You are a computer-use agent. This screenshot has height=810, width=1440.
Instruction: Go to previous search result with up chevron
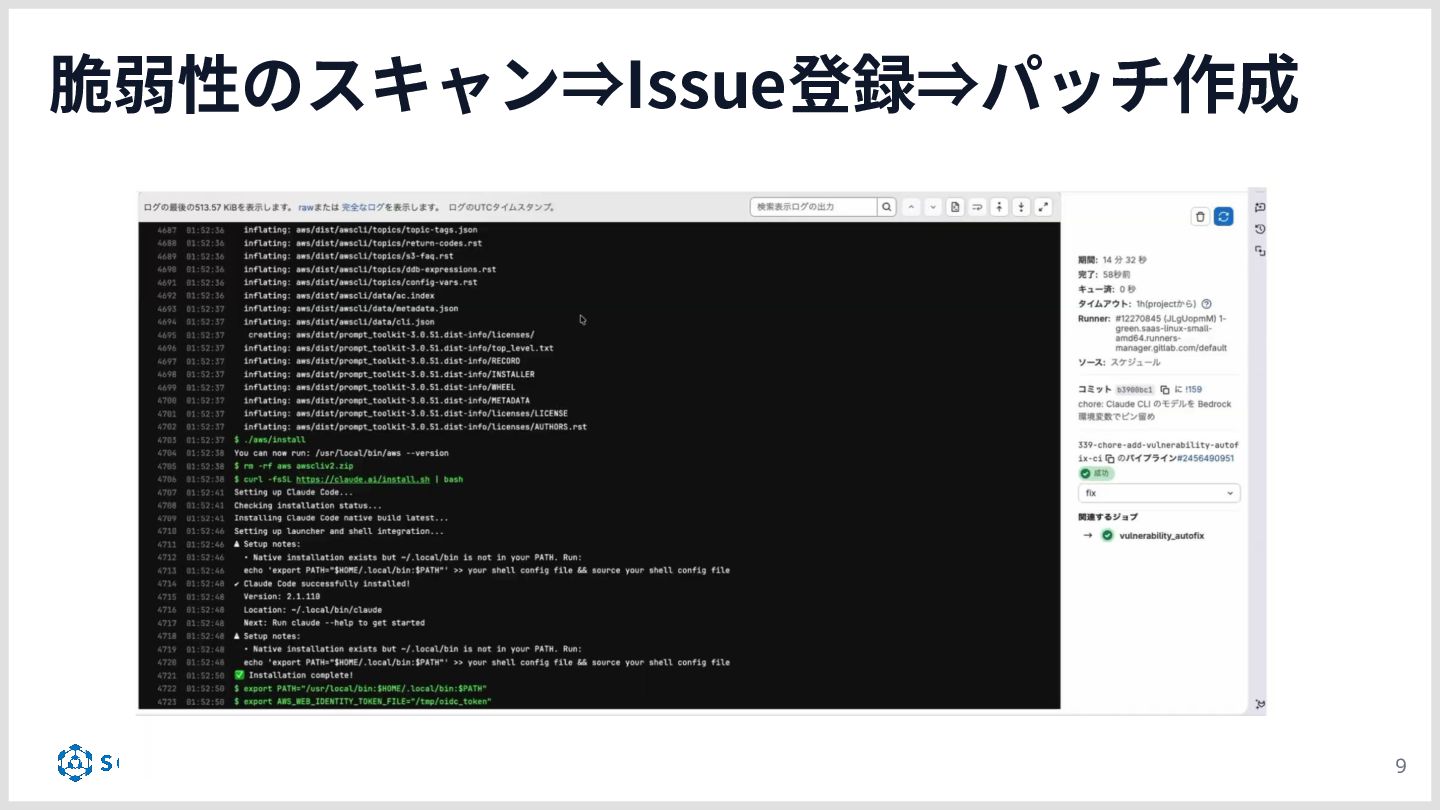pos(911,207)
